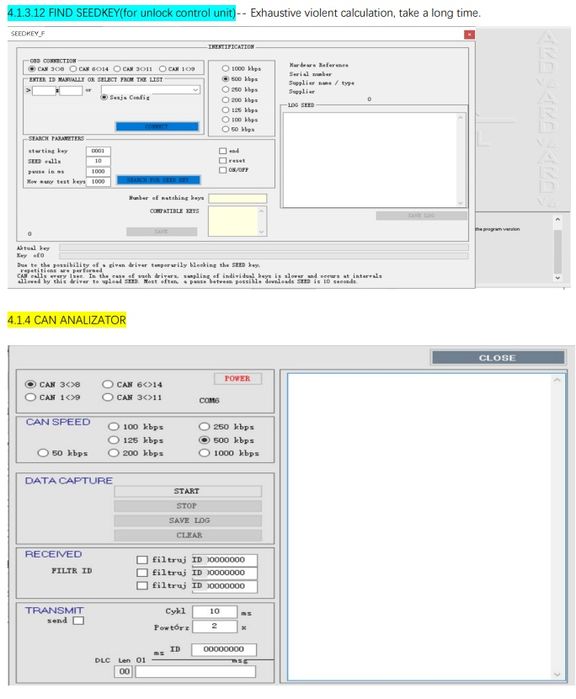Click the Actual key progress bar
This screenshot has height=699, width=576.
point(264,247)
